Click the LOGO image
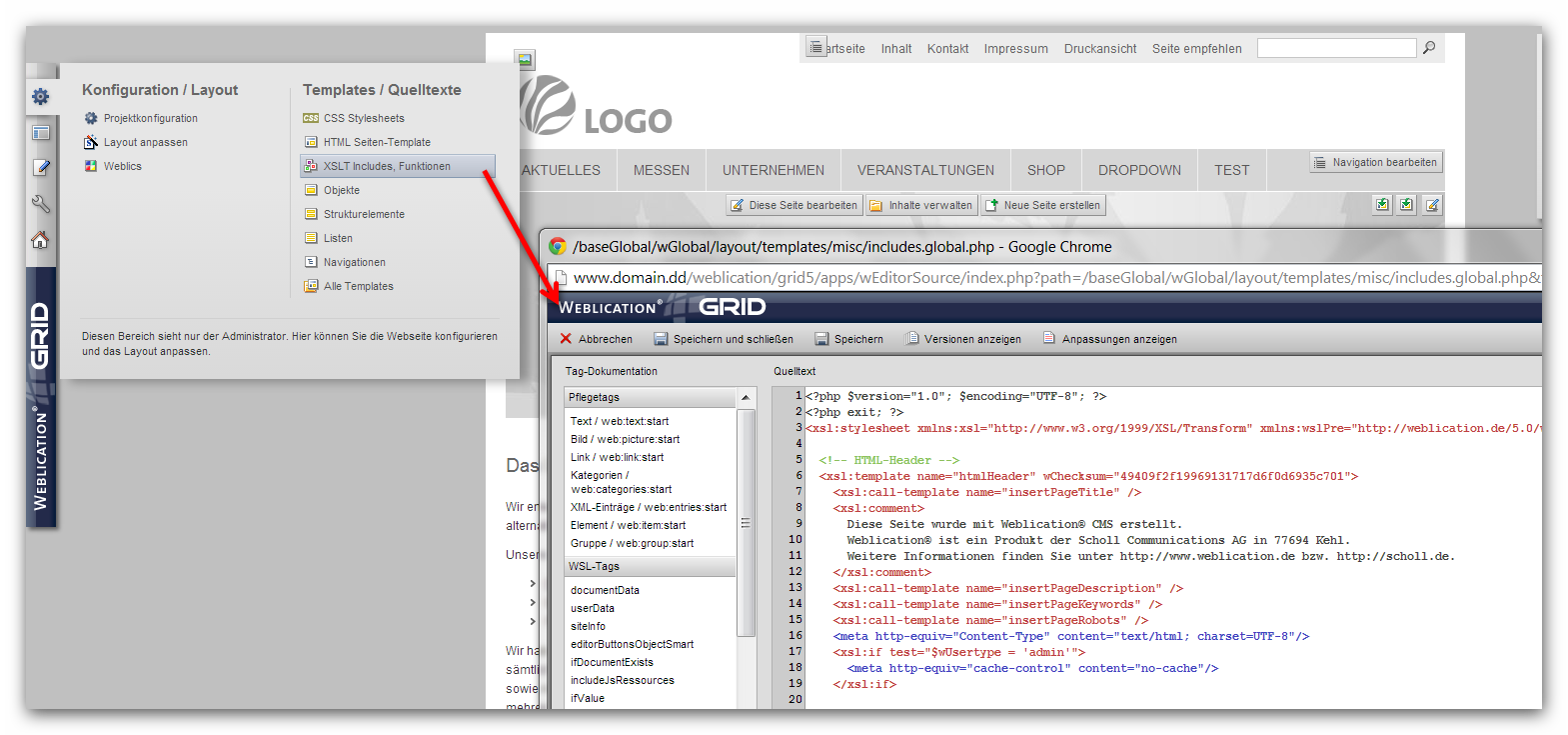Screen dimensions: 1568x735 597,106
